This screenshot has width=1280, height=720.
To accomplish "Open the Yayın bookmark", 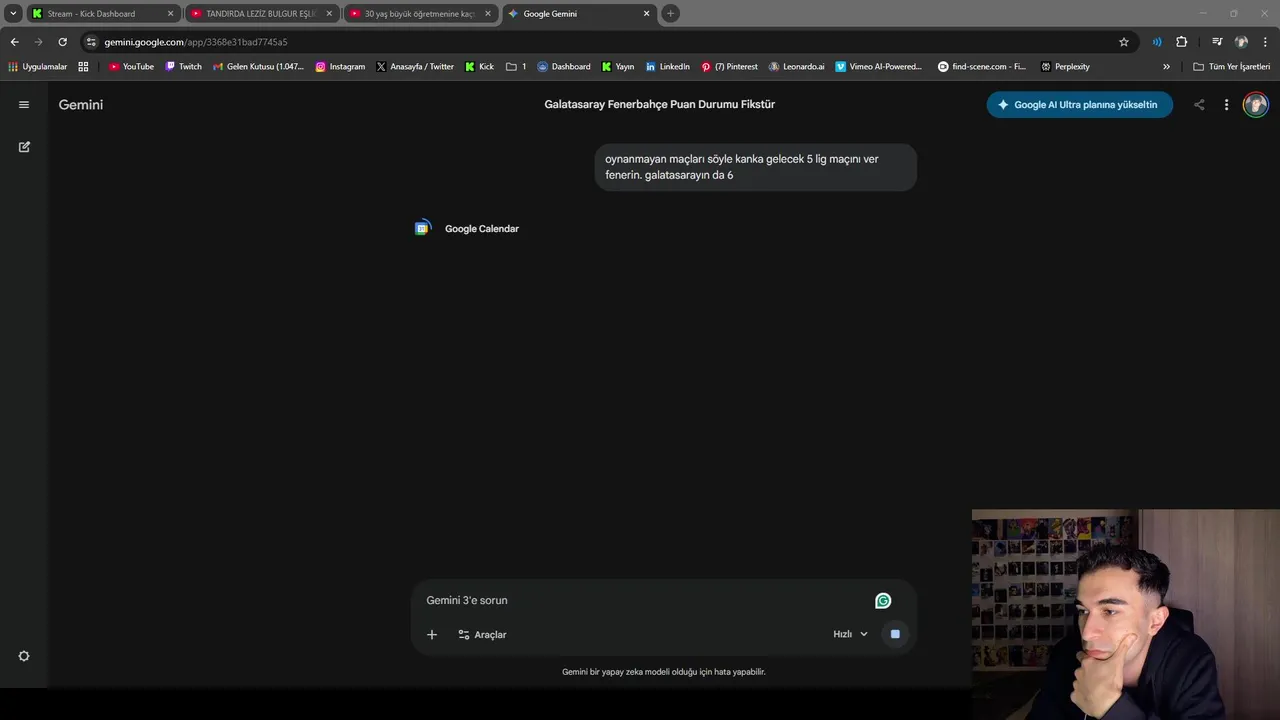I will pyautogui.click(x=618, y=67).
